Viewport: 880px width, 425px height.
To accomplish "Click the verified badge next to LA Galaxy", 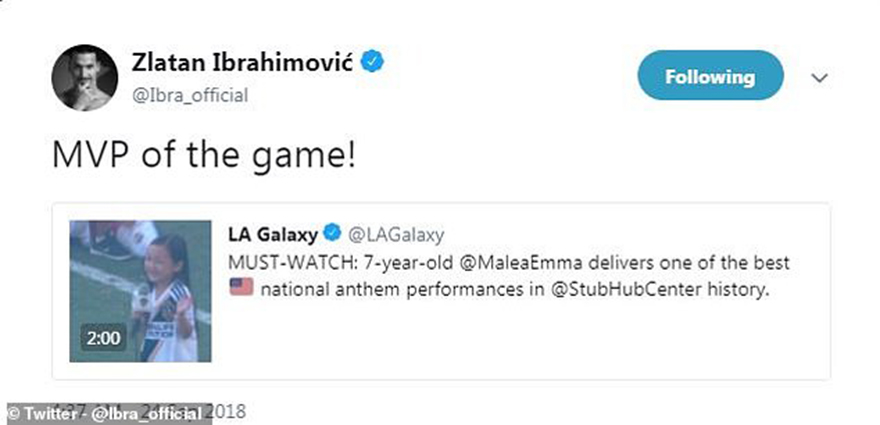I will (333, 235).
